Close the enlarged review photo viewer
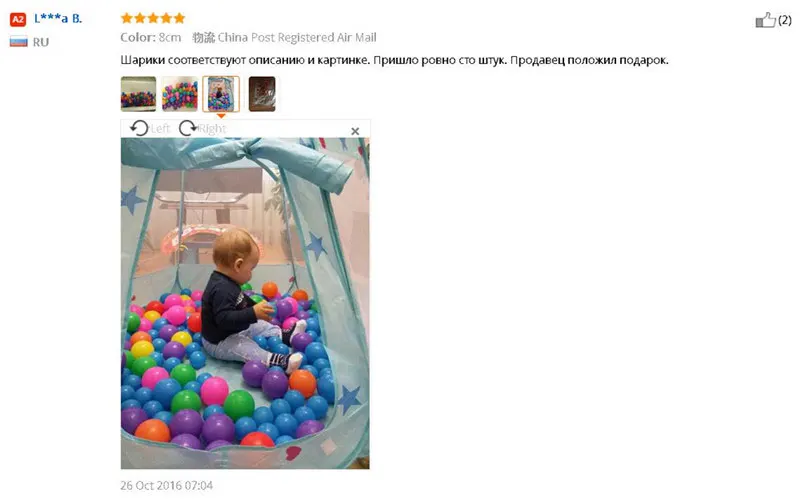This screenshot has width=800, height=500. [355, 131]
